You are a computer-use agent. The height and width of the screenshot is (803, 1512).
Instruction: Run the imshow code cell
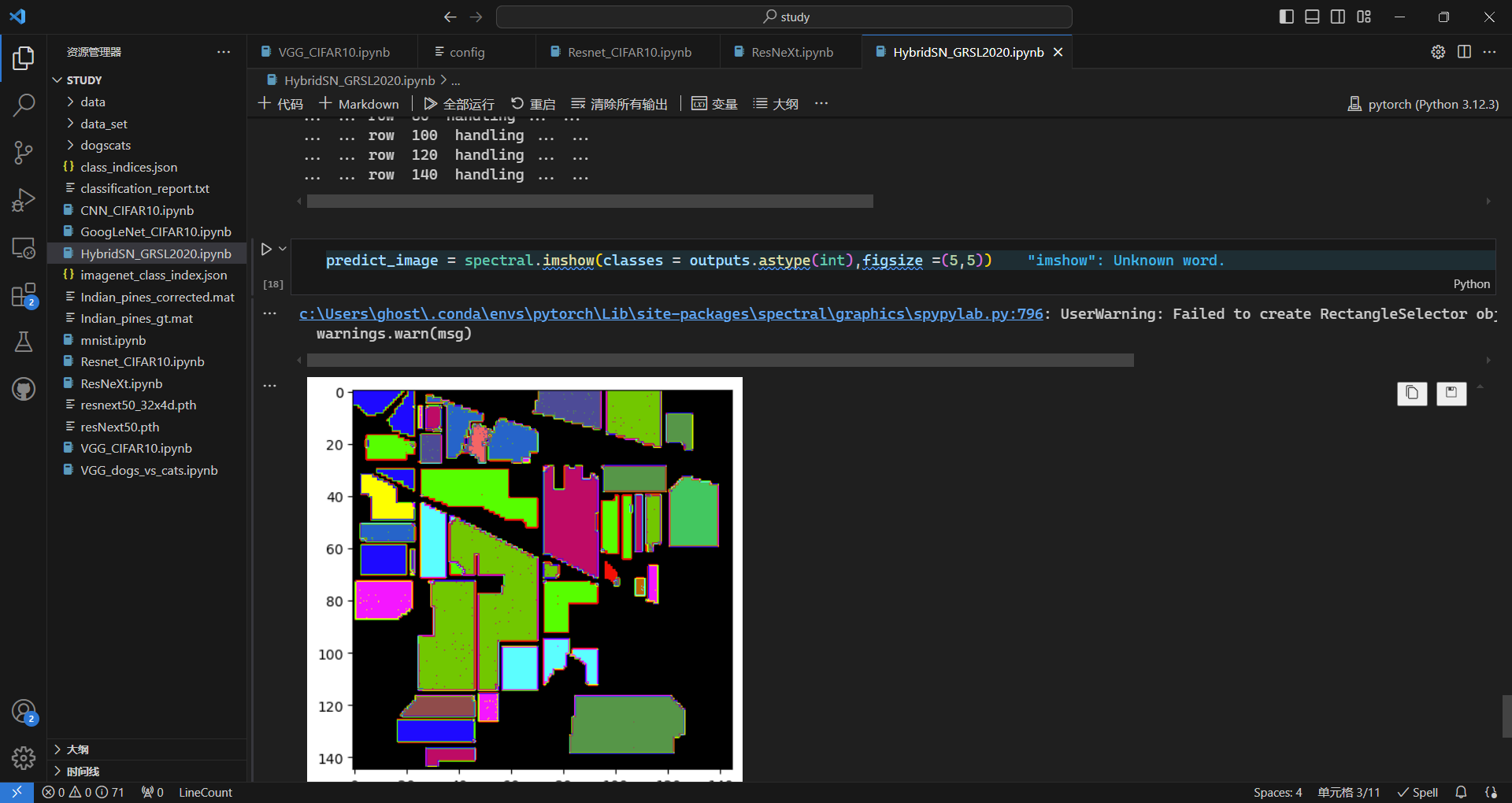coord(266,250)
